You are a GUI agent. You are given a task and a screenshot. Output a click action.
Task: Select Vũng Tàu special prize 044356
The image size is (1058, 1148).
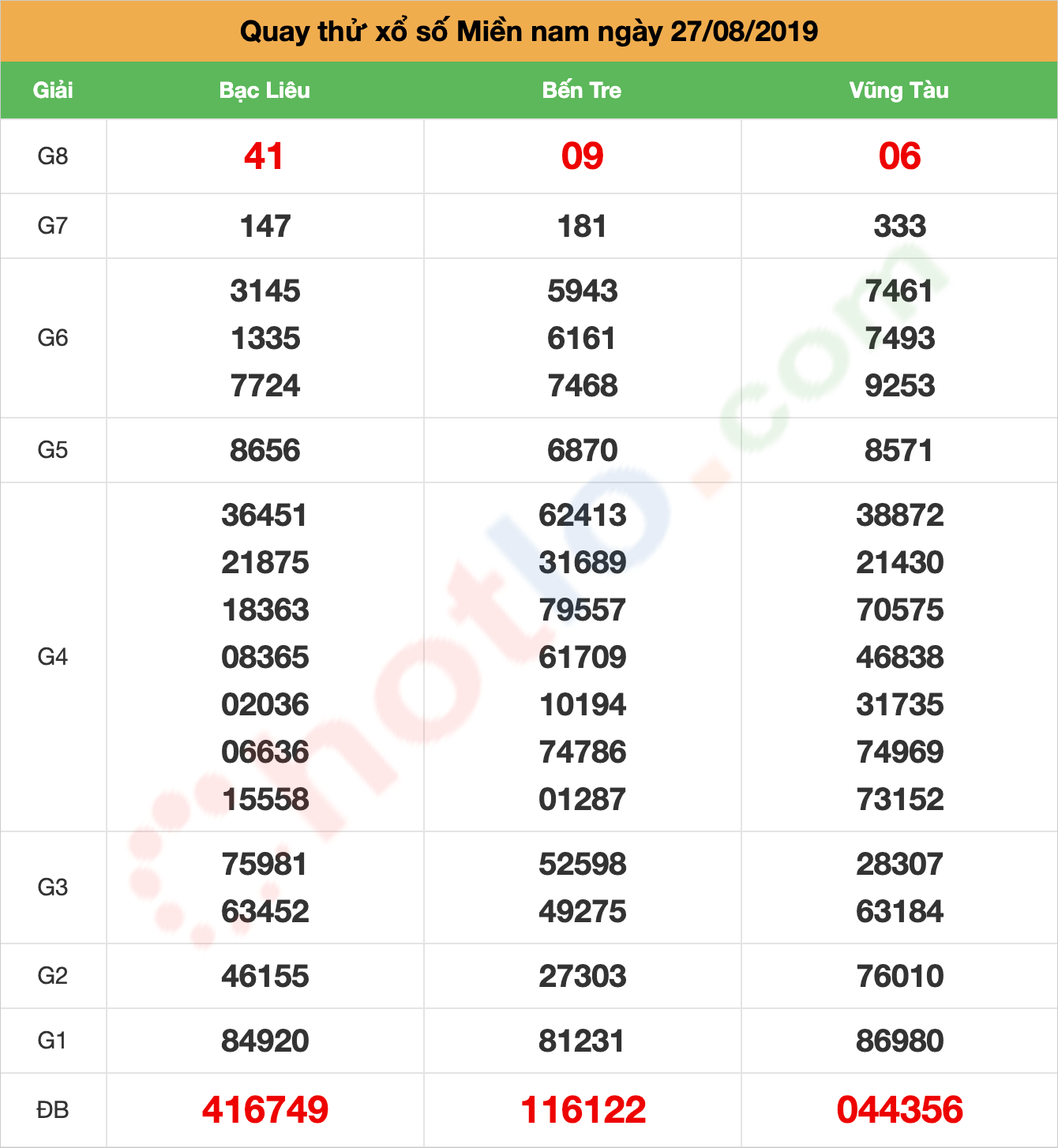click(x=900, y=1110)
